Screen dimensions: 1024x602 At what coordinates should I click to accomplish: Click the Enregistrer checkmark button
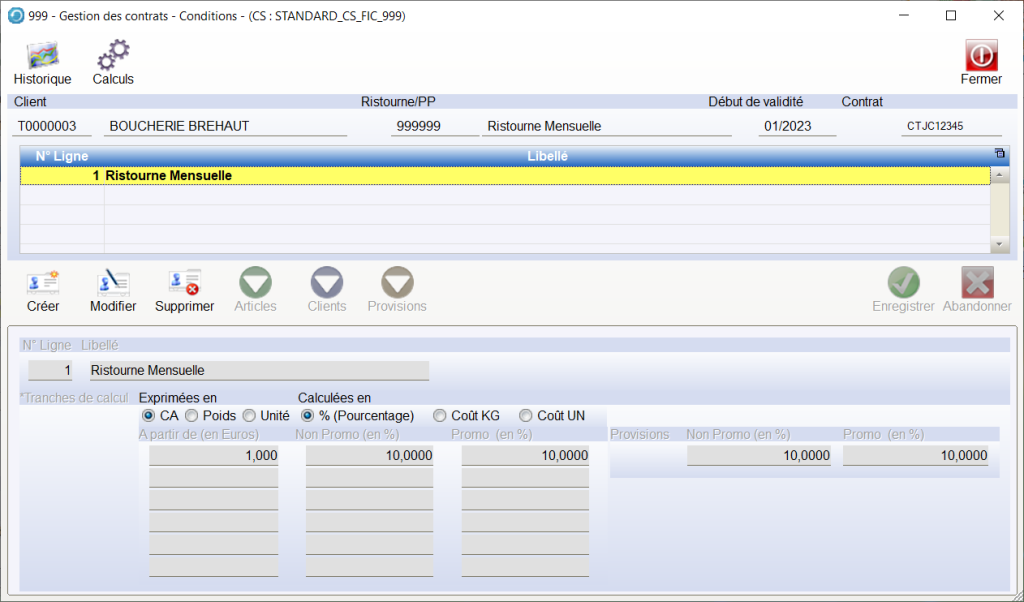pyautogui.click(x=903, y=283)
